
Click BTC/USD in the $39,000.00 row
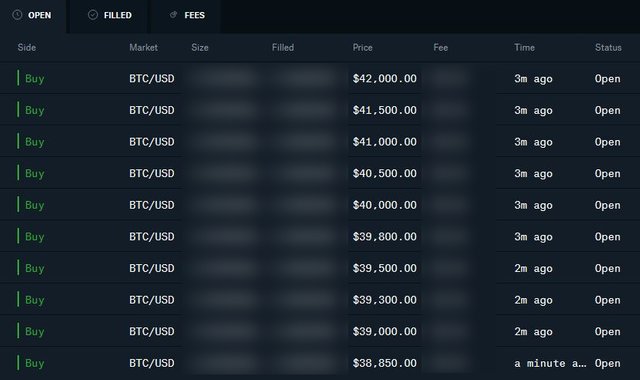pyautogui.click(x=152, y=331)
